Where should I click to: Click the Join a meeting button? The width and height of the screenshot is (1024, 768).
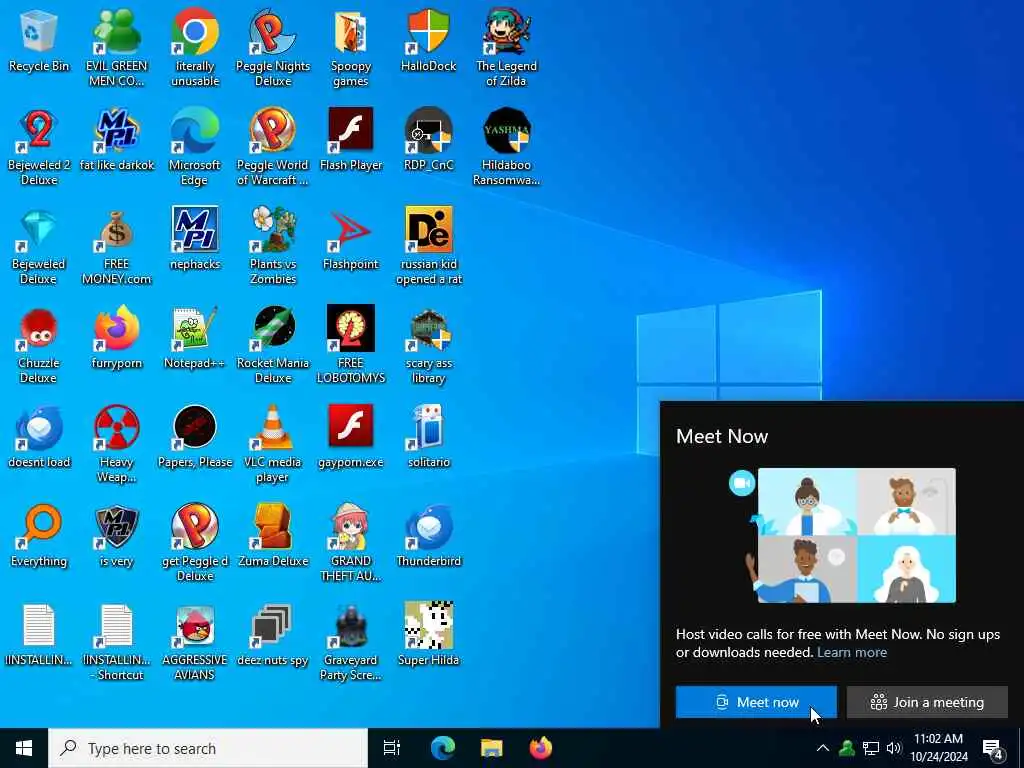[927, 702]
